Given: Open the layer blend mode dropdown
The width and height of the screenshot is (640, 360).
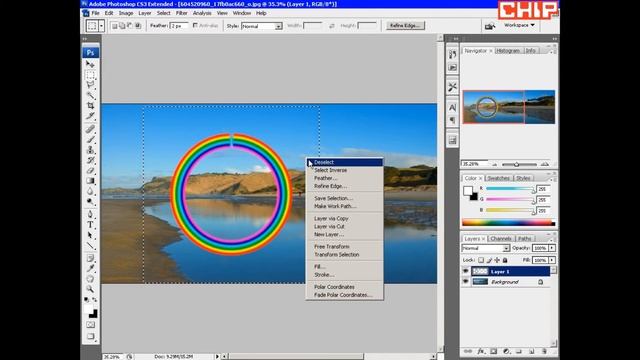Looking at the screenshot, I should coord(506,248).
